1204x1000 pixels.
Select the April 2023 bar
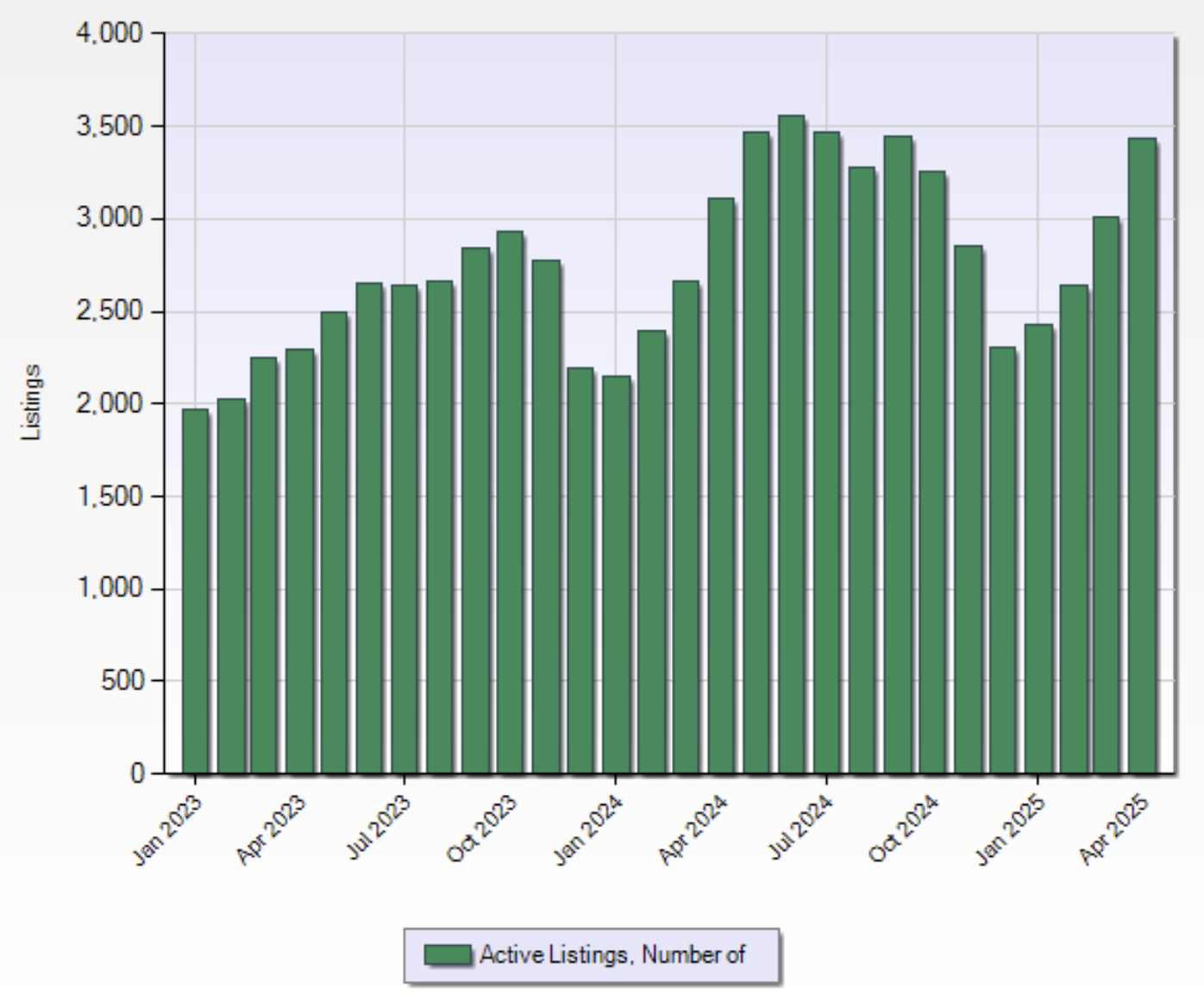[x=299, y=560]
